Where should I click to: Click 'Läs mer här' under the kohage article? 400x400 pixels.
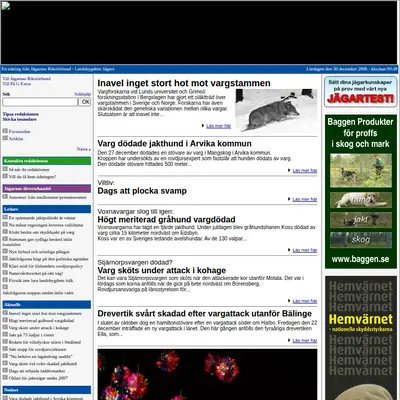click(305, 301)
